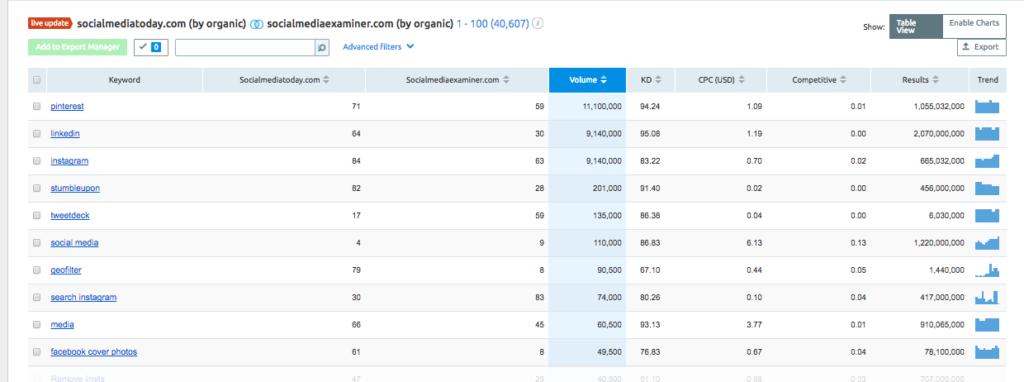The image size is (1024, 382).
Task: Open linkedin trend chart thumbnail
Action: [987, 134]
